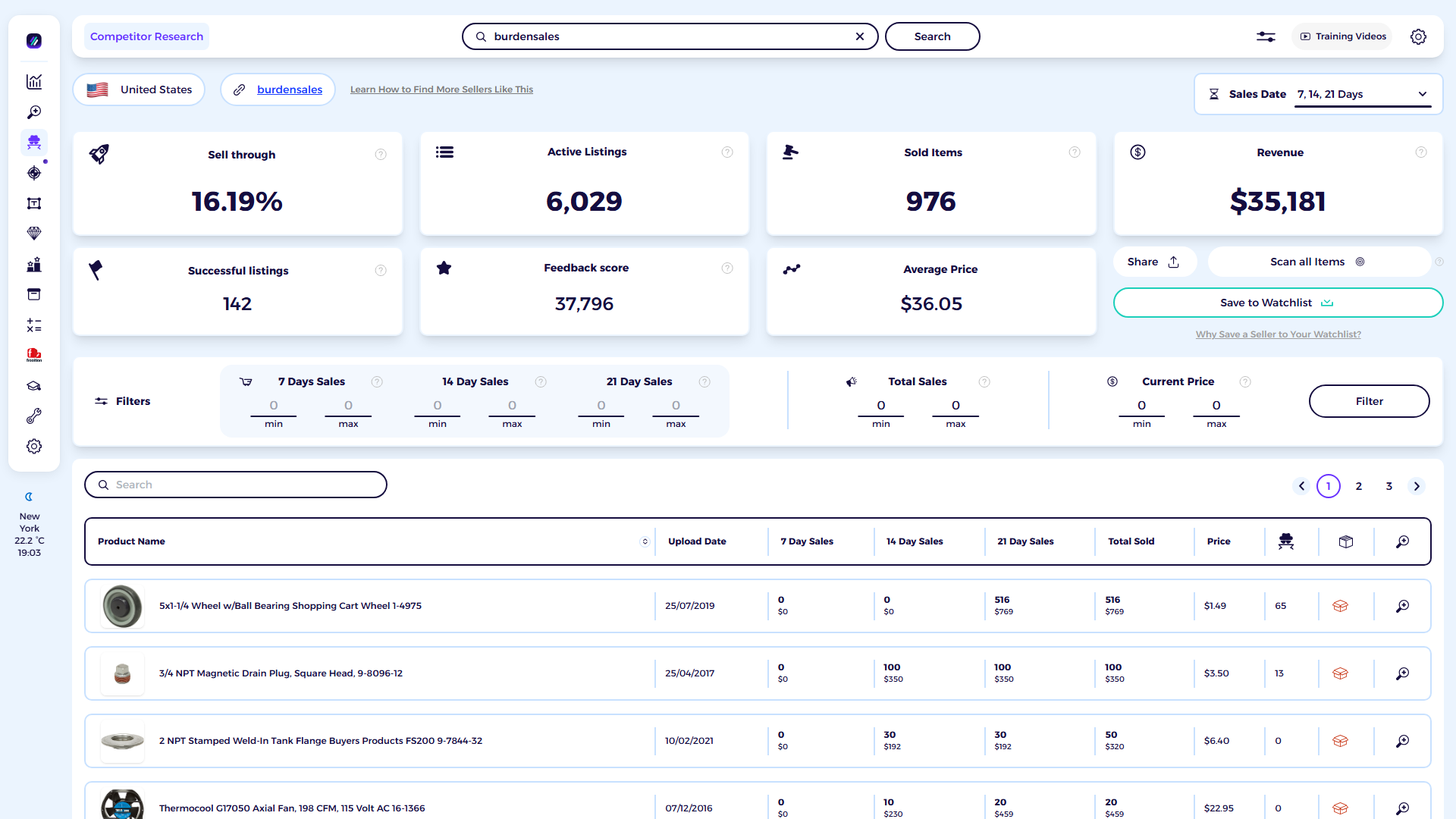Screen dimensions: 1456x819
Task: Click the product table Search field
Action: coord(236,485)
